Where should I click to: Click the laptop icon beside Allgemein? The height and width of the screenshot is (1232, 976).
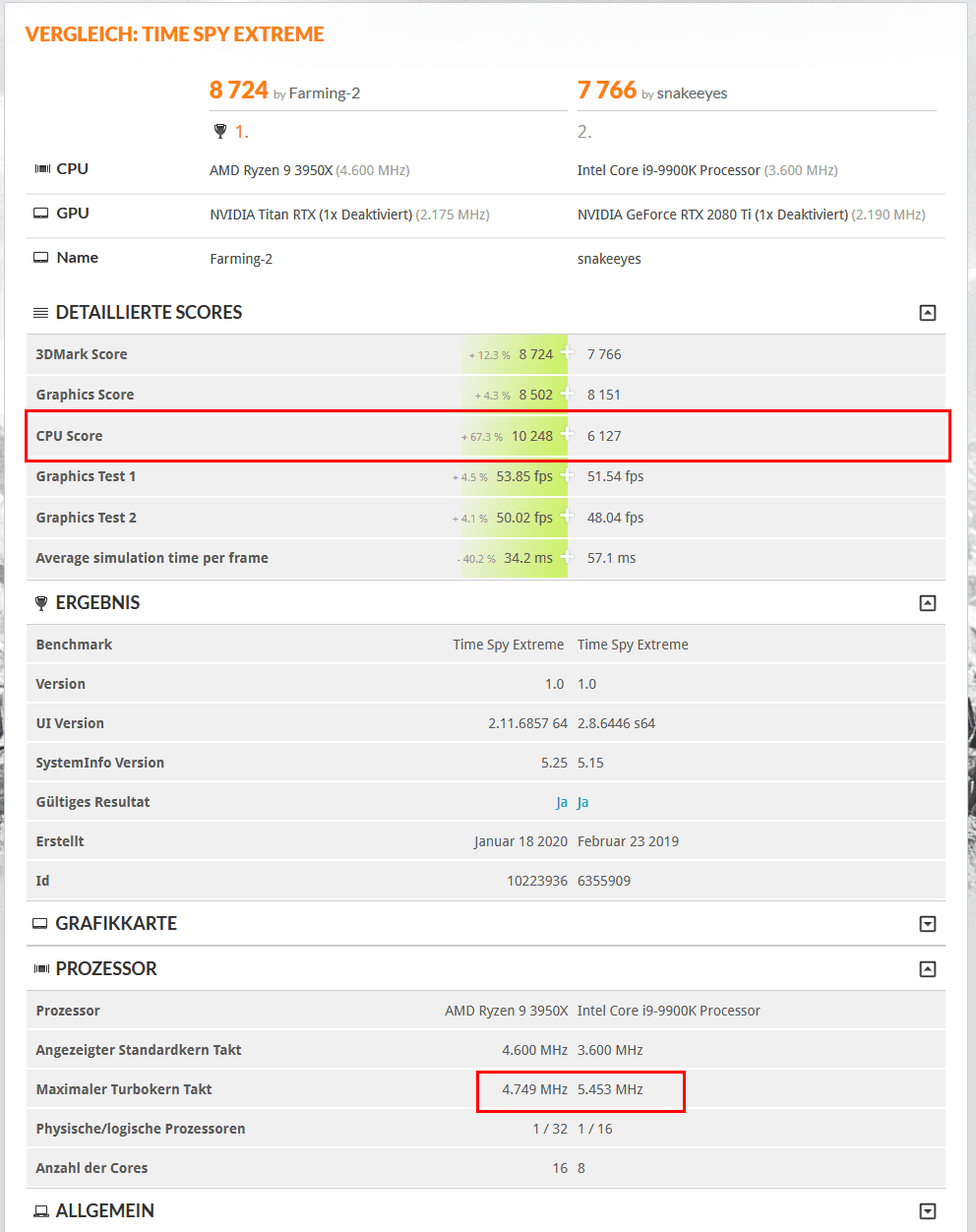coord(40,1211)
